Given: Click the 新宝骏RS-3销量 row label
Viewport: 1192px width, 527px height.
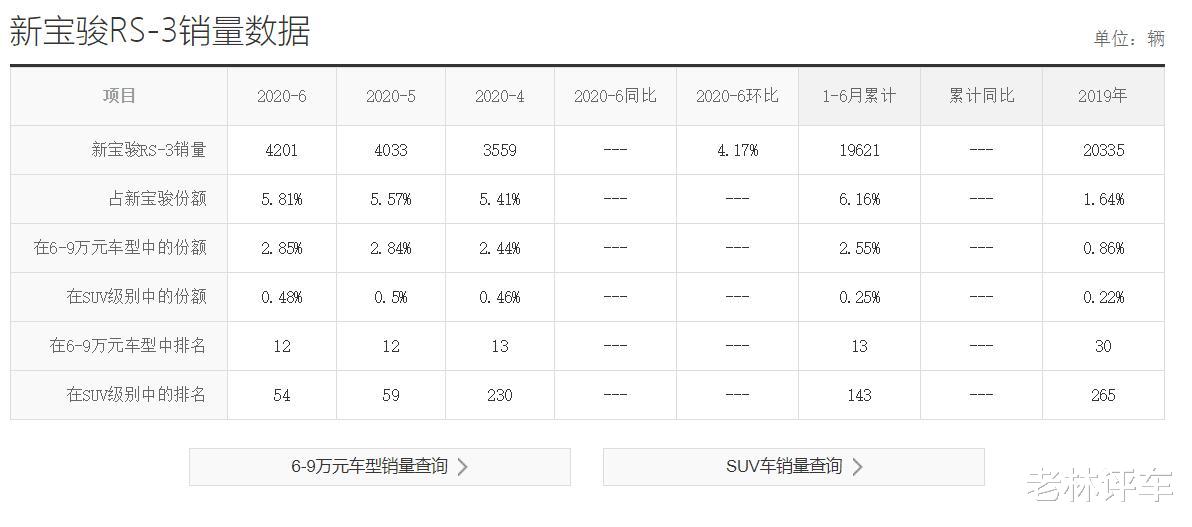Looking at the screenshot, I should [x=148, y=150].
